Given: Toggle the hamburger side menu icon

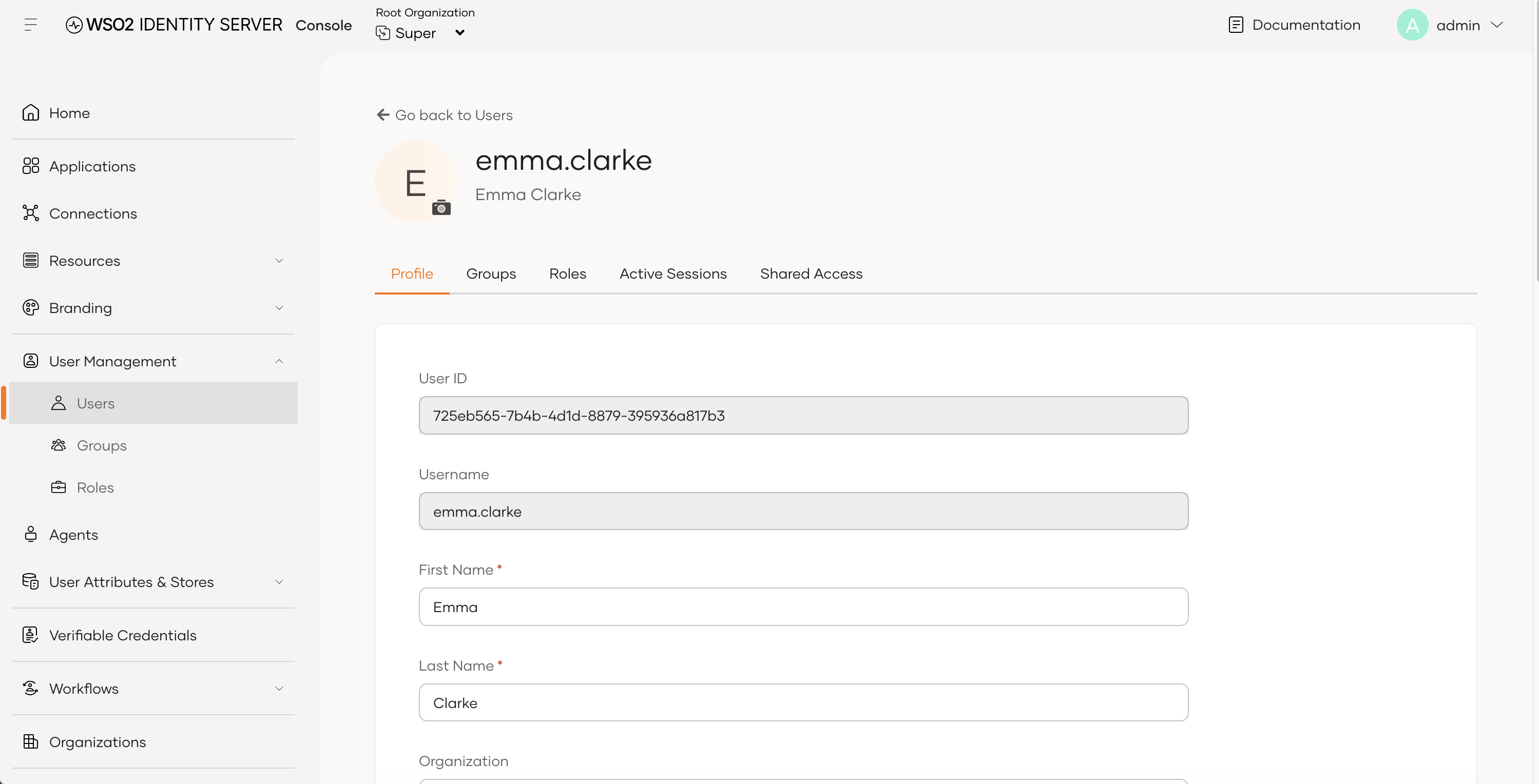Looking at the screenshot, I should (x=31, y=25).
